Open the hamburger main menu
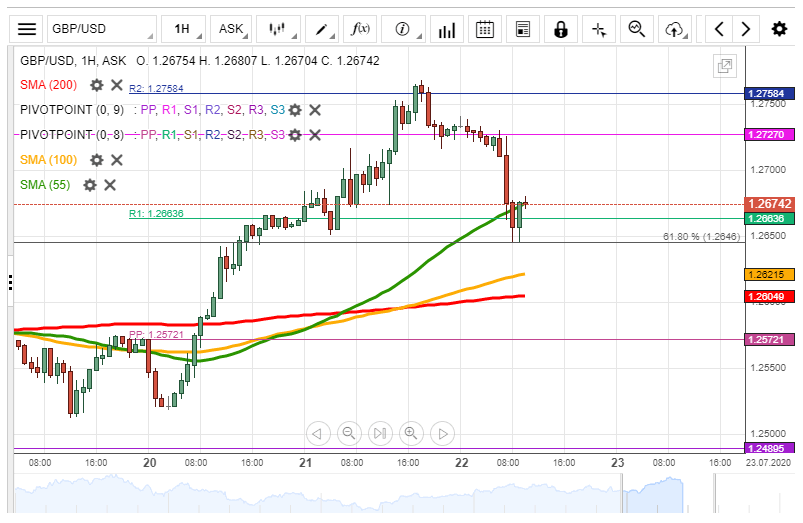The image size is (803, 523). pyautogui.click(x=27, y=29)
